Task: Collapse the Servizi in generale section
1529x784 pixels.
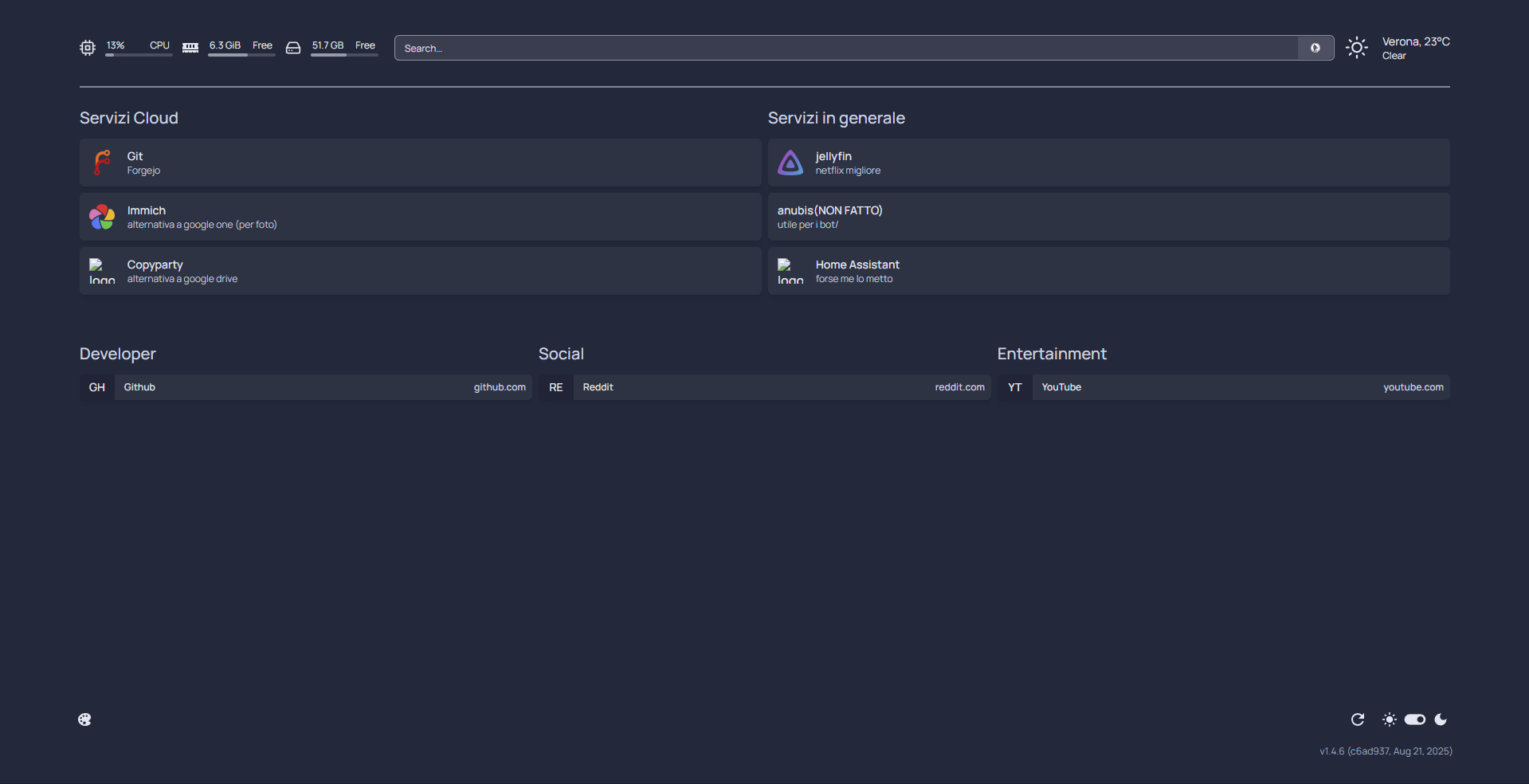Action: (836, 118)
